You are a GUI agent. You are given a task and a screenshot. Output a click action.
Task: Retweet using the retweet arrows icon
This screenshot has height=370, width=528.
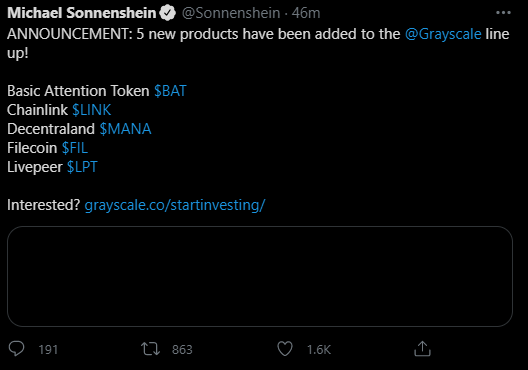pyautogui.click(x=151, y=349)
